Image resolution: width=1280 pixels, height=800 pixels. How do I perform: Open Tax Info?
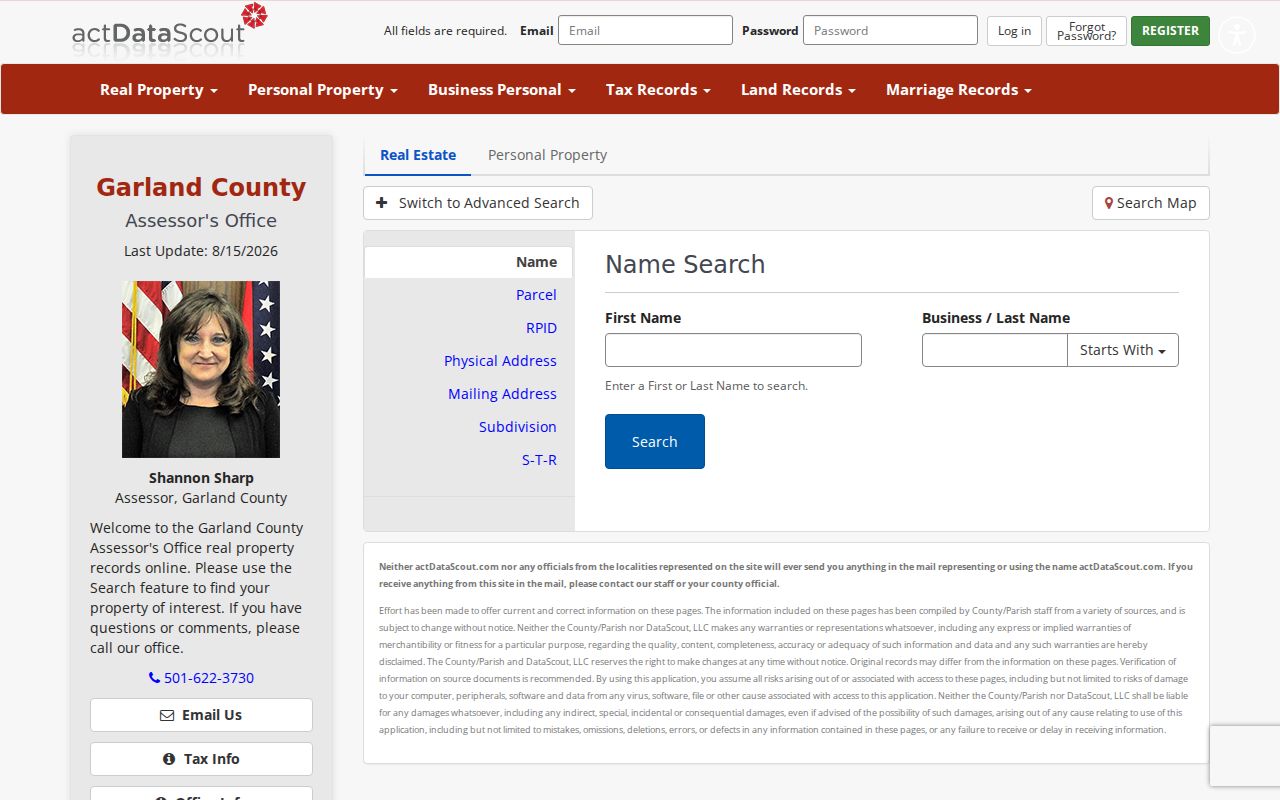(x=201, y=759)
